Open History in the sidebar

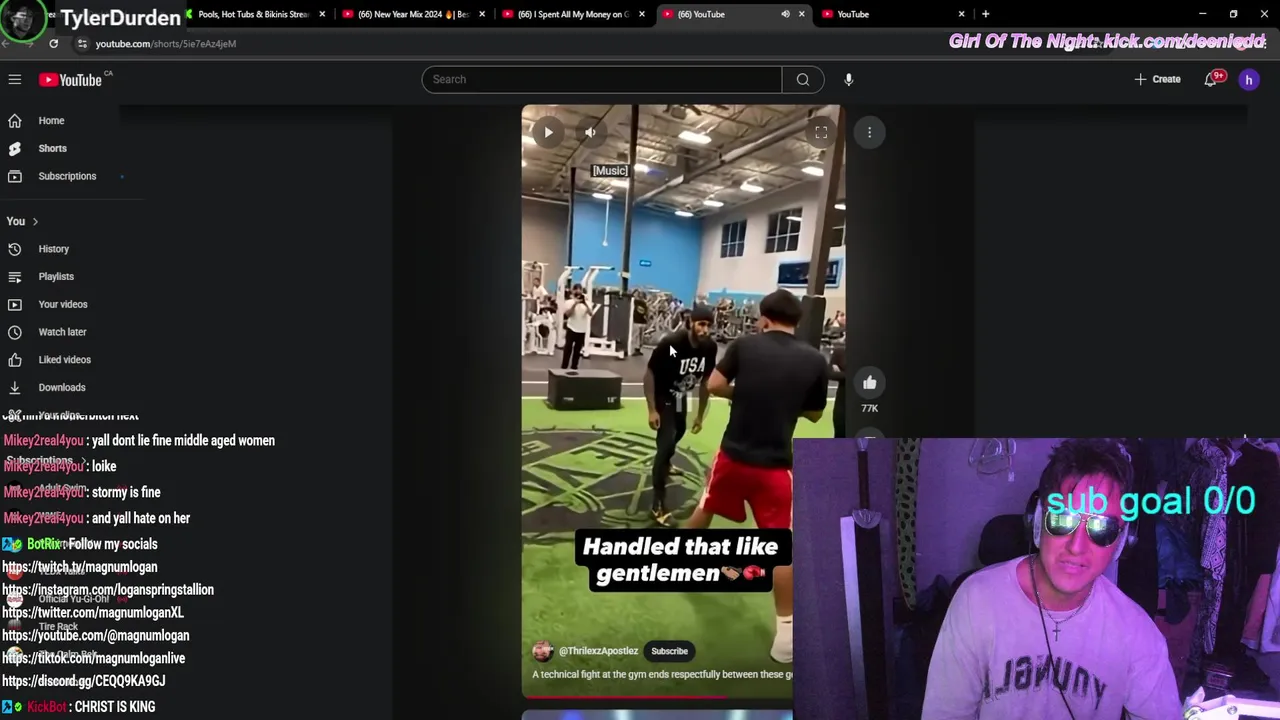(x=54, y=249)
